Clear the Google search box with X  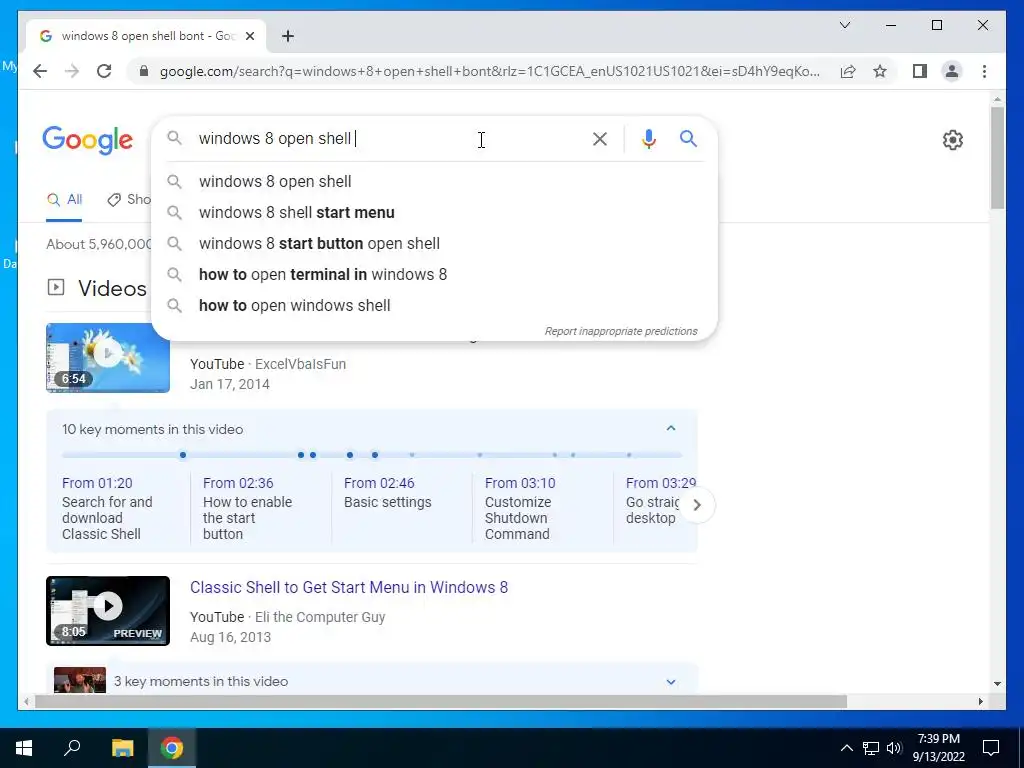pyautogui.click(x=600, y=139)
